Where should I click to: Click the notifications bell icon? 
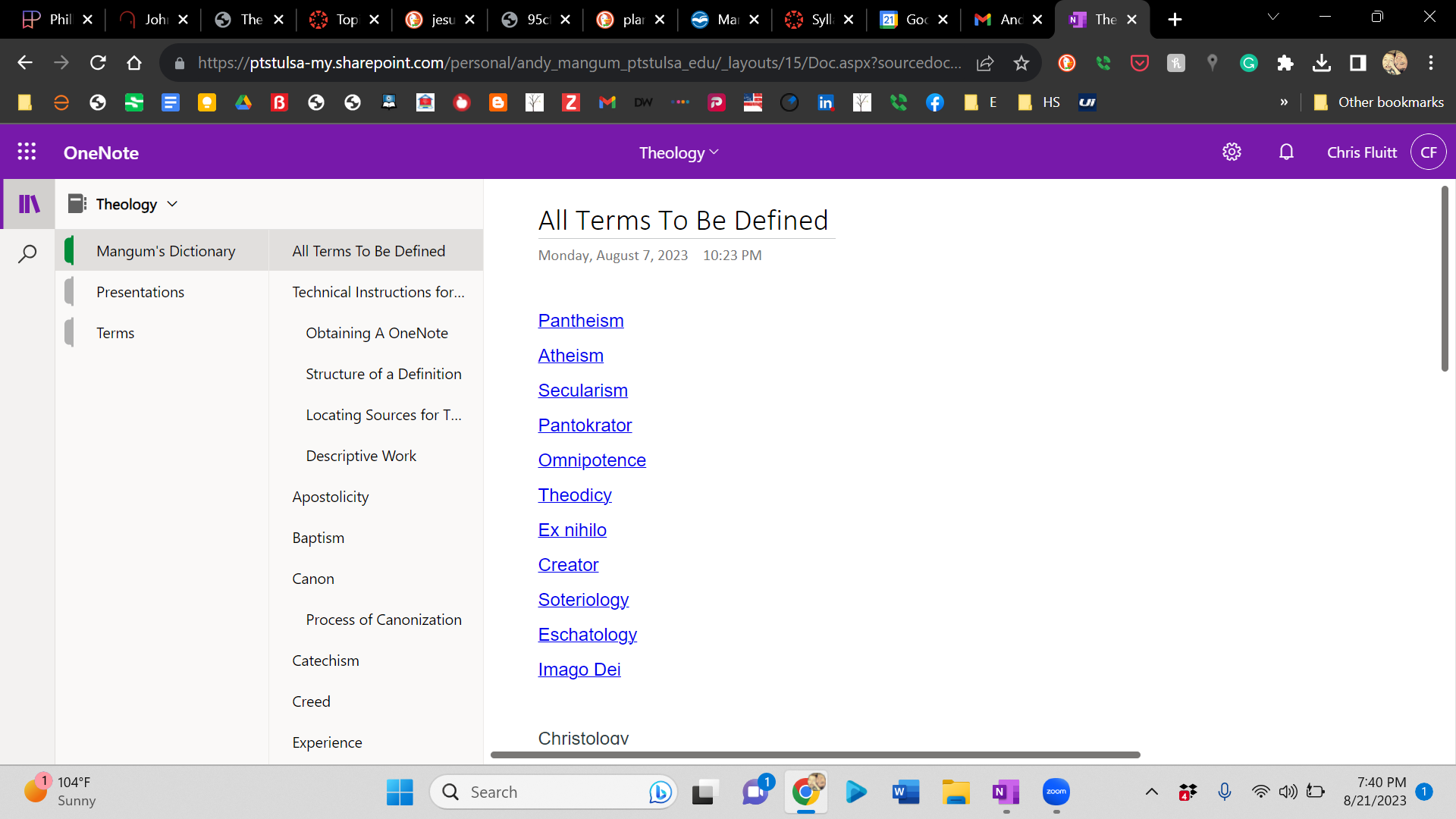point(1286,152)
